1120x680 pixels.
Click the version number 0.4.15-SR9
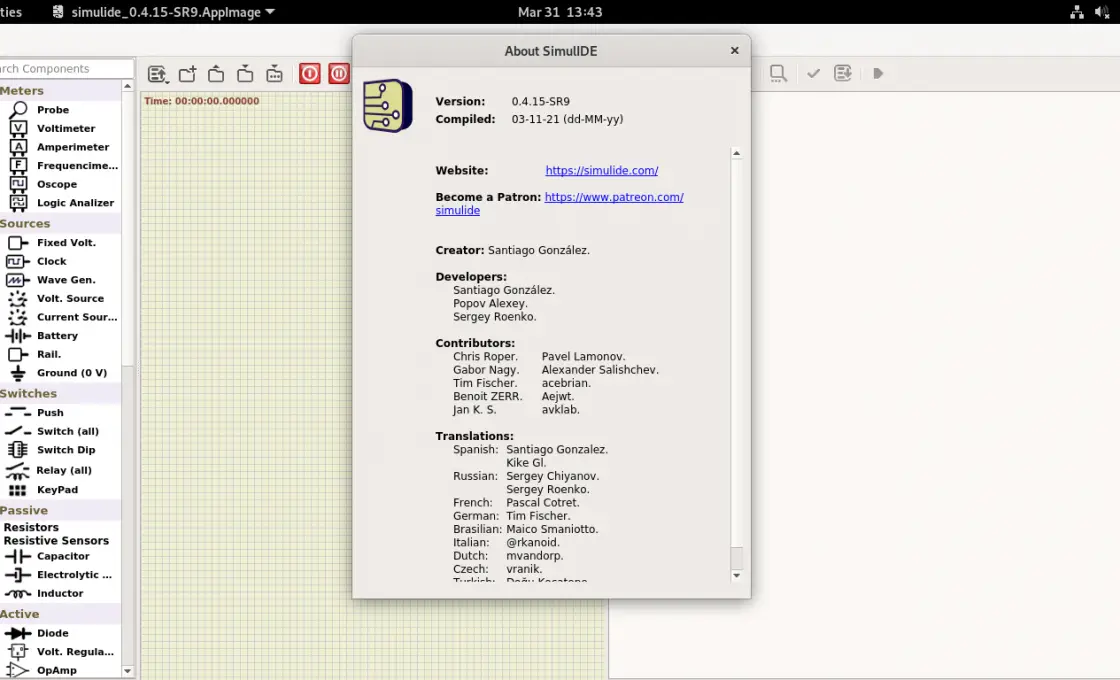tap(541, 101)
